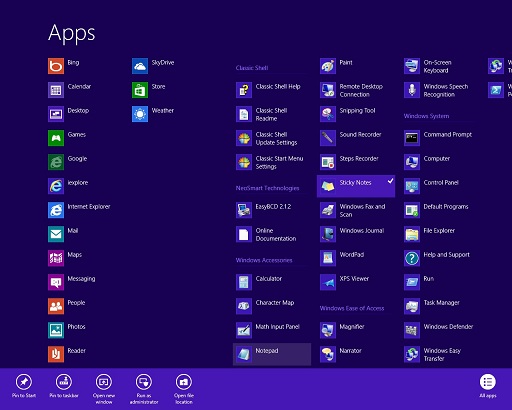Viewport: 512px width, 410px height.
Task: Open the Magnifier icon
Action: (328, 330)
